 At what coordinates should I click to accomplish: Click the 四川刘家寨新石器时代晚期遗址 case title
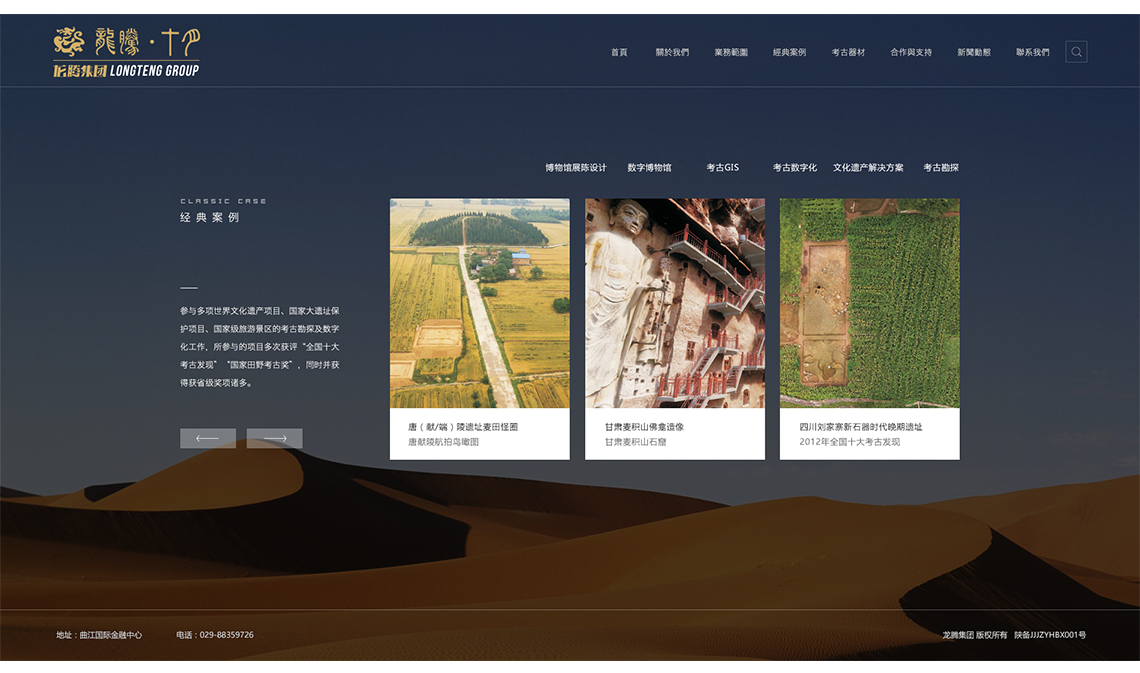[860, 427]
